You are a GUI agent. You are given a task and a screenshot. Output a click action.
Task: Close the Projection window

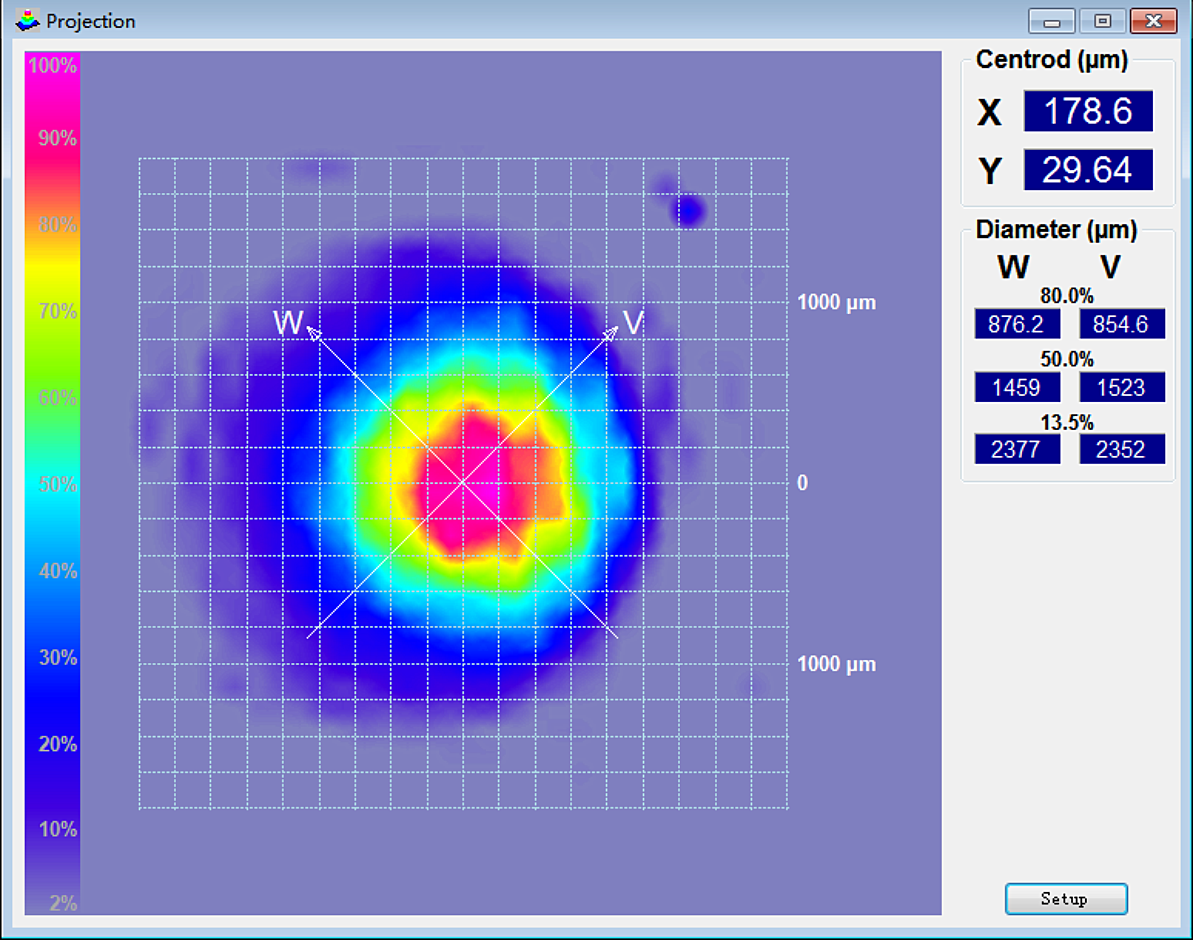(x=1153, y=21)
